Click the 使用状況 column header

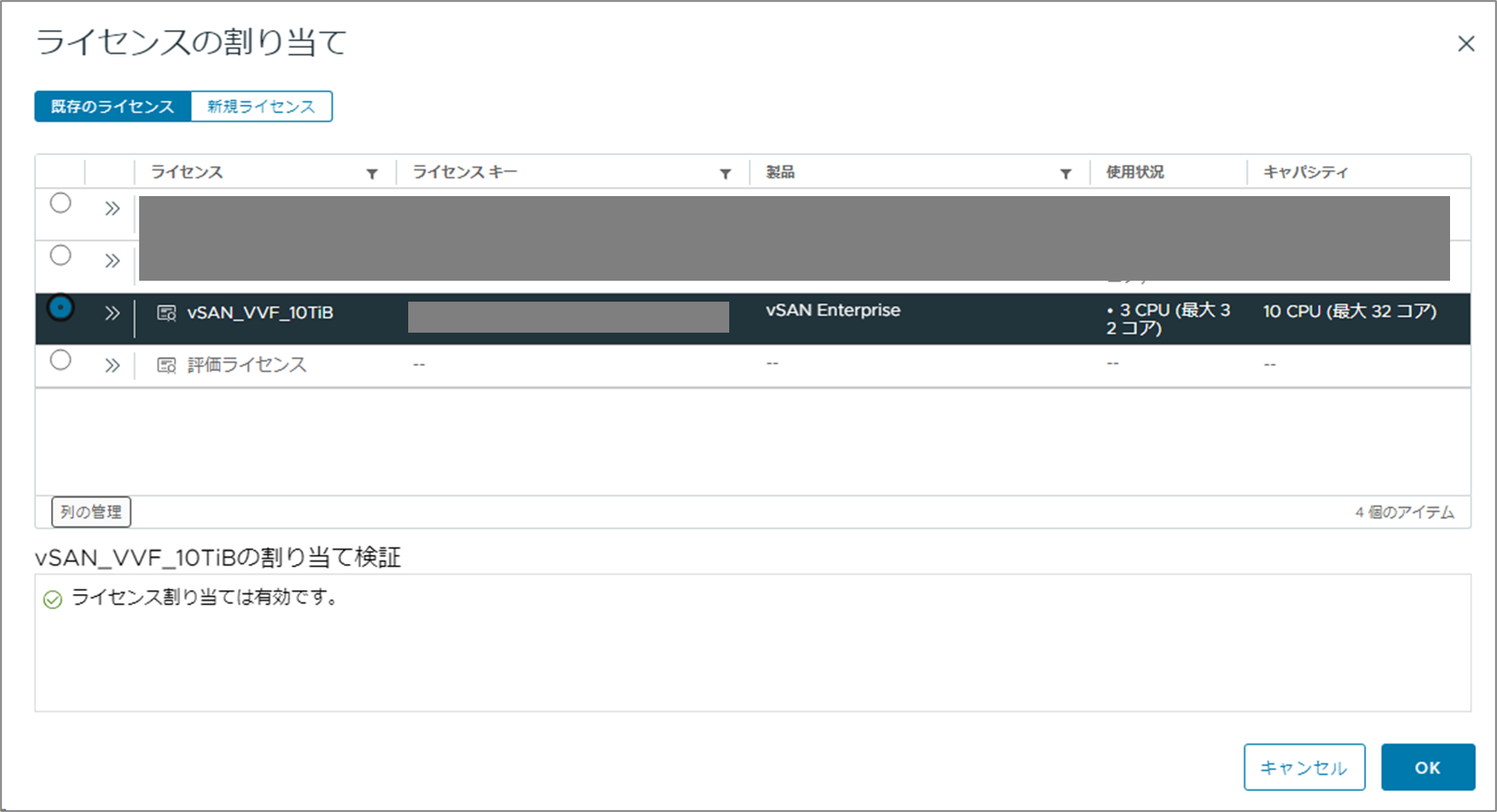[1135, 173]
